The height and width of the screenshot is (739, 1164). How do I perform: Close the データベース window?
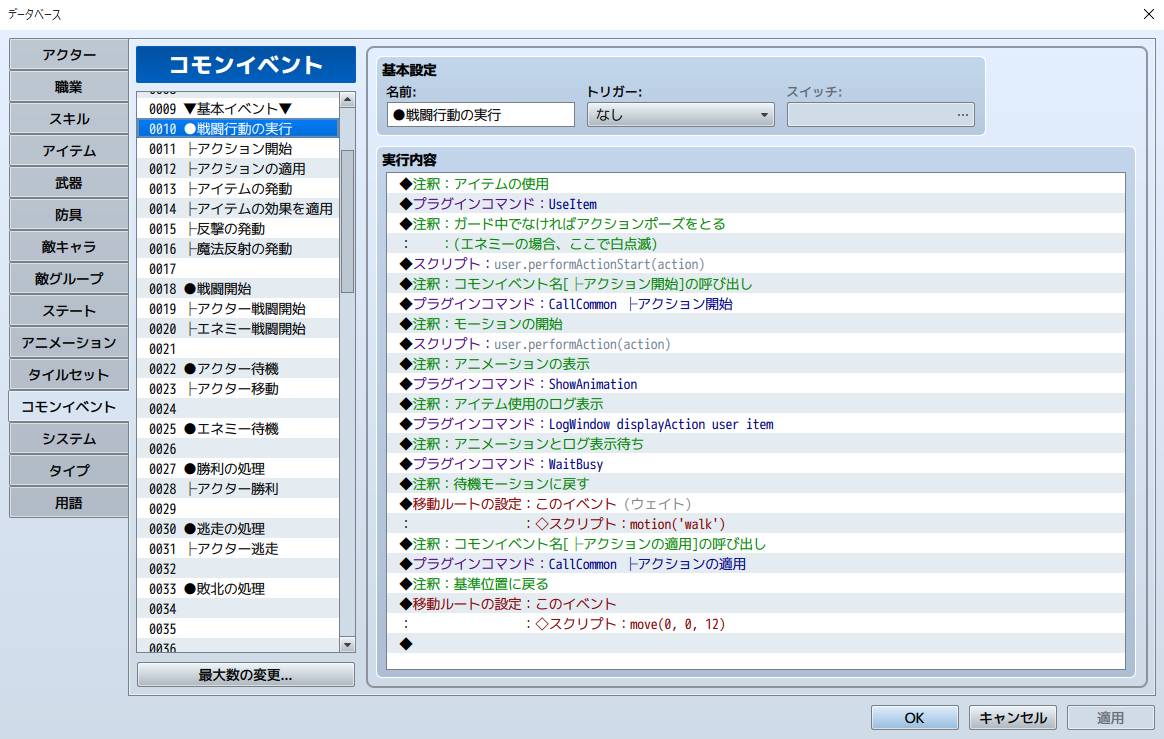[x=1148, y=14]
